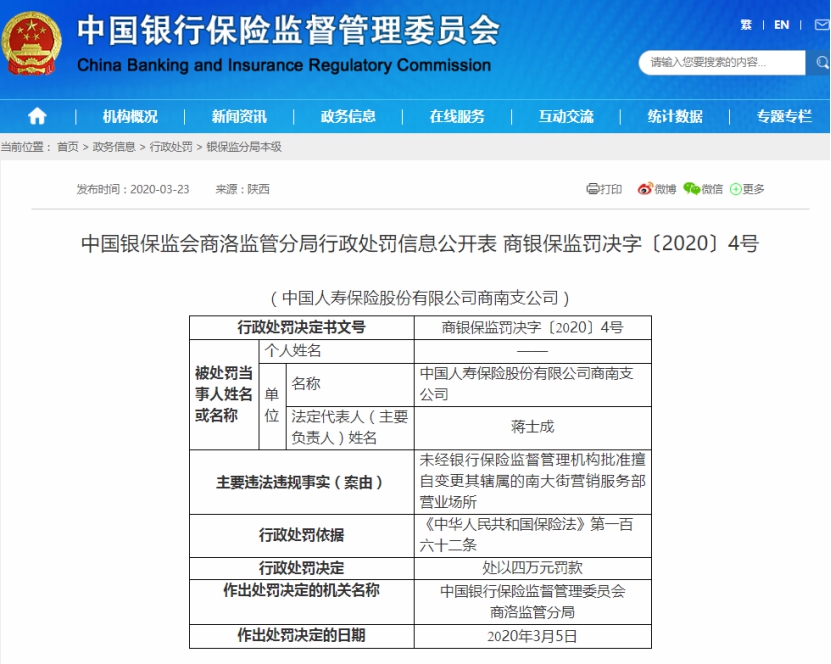831x664 pixels.
Task: Click breadcrumb 政务信息
Action: point(114,147)
